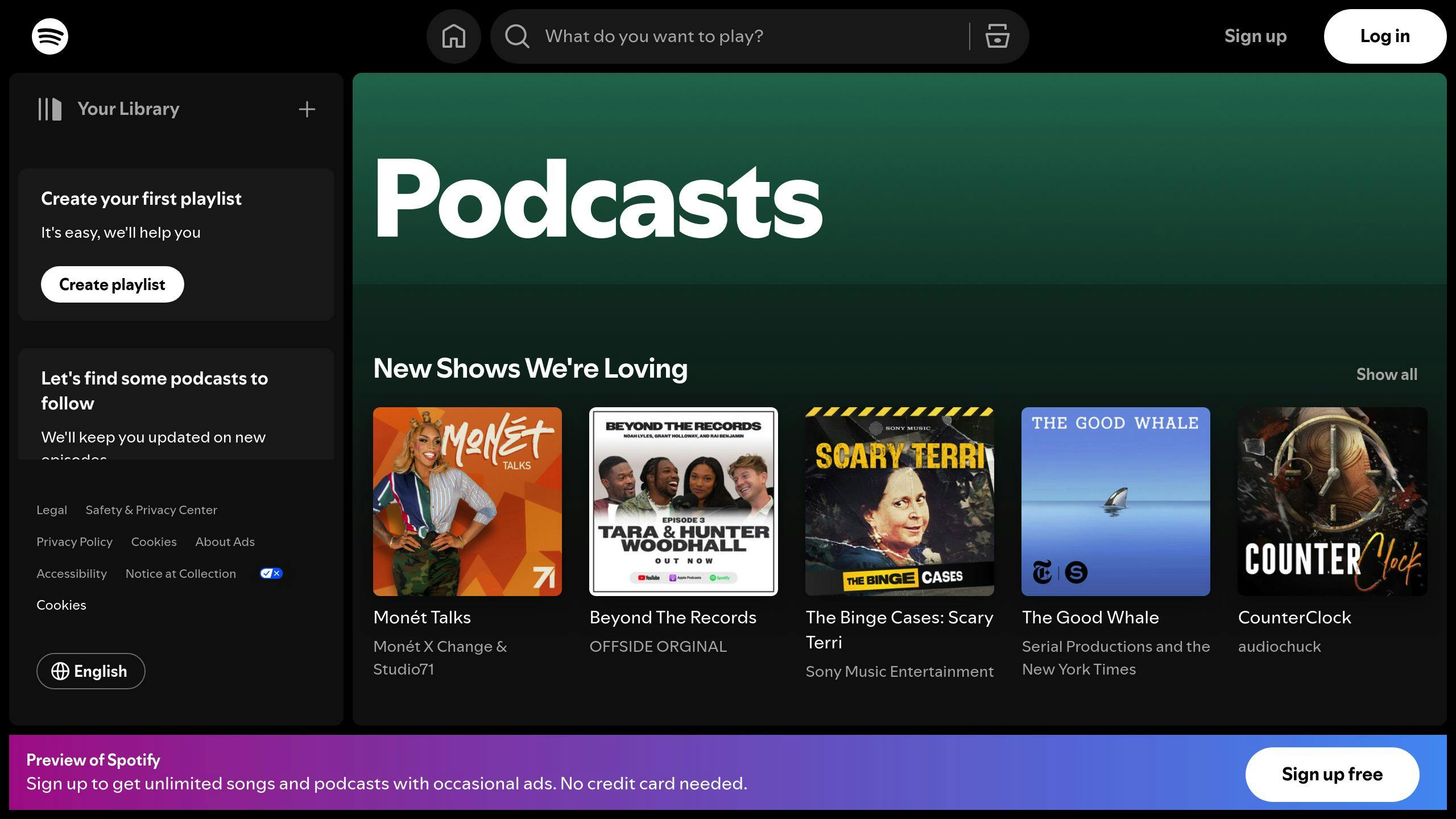Open Beyond The Records cover art

tap(684, 502)
